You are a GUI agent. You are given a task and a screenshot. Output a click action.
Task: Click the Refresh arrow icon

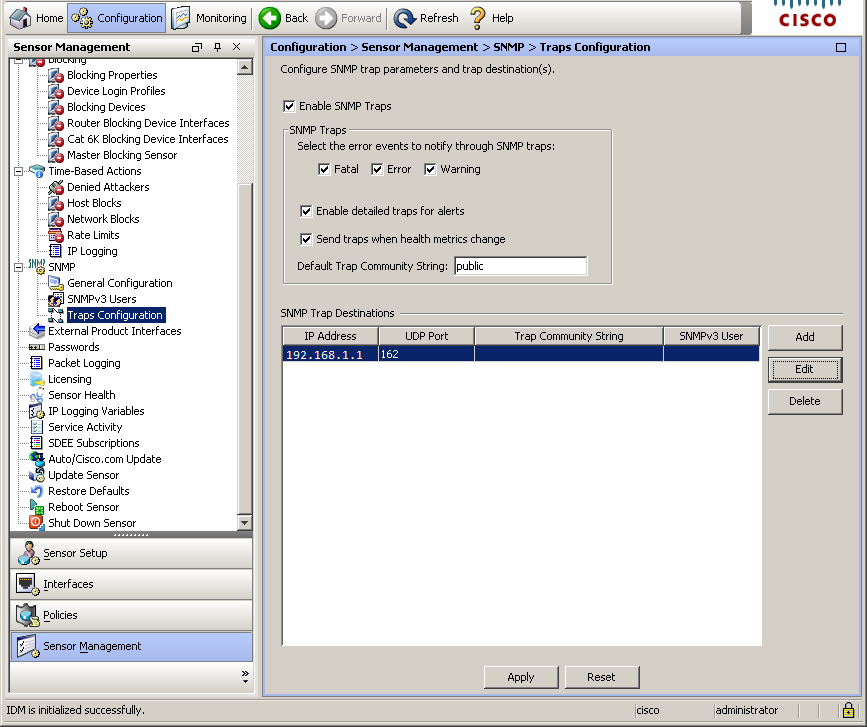405,18
